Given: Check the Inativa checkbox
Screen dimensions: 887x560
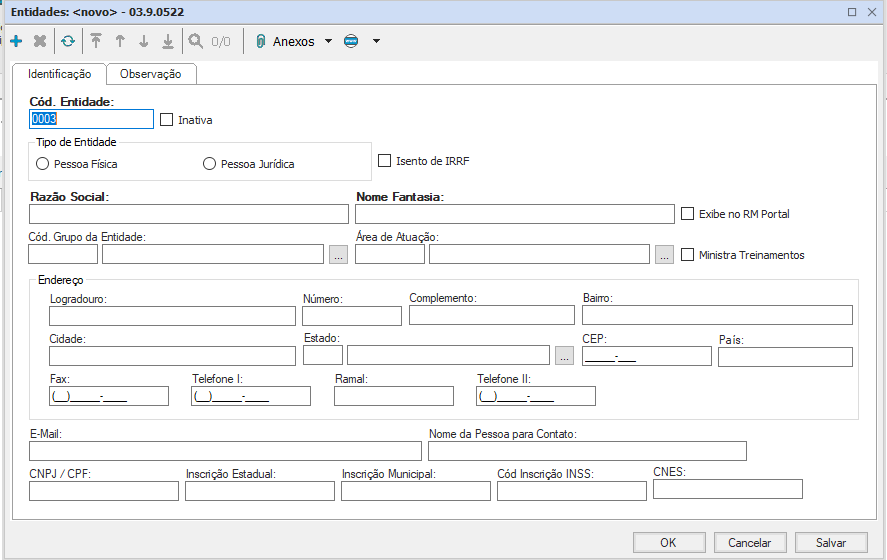Looking at the screenshot, I should click(x=167, y=120).
